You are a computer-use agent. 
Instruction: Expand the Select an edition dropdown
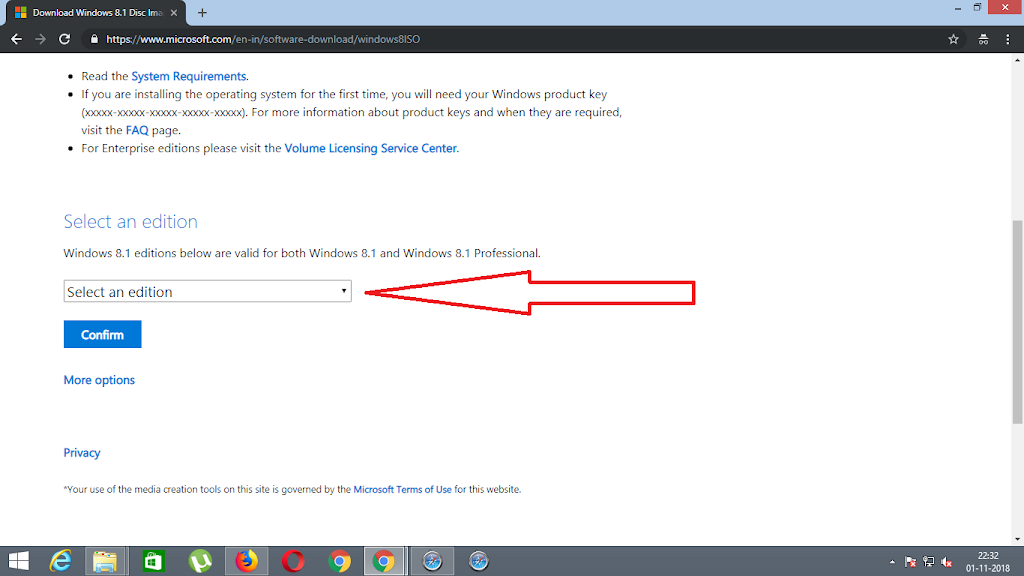[x=207, y=292]
